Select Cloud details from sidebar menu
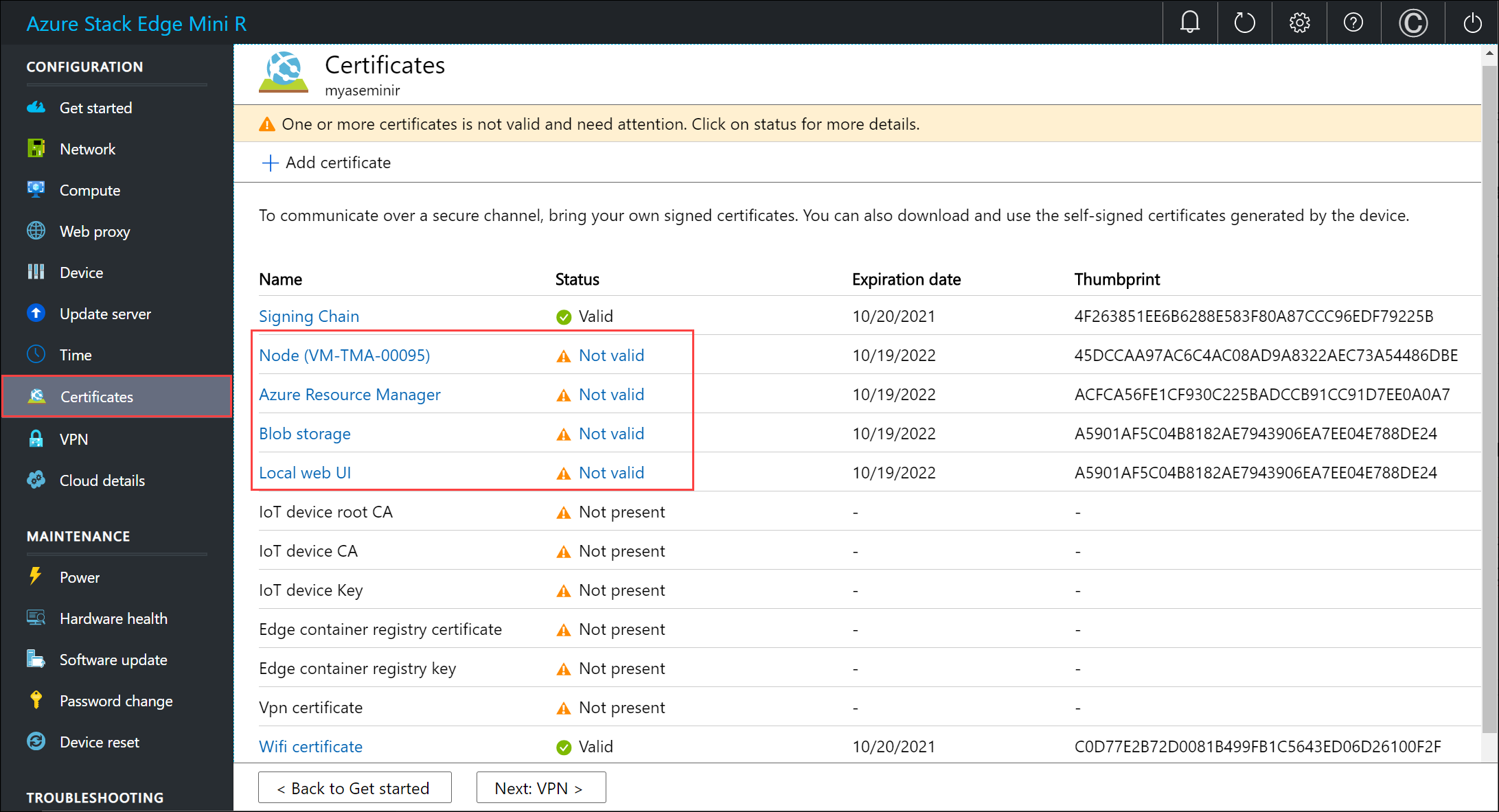Viewport: 1499px width, 812px height. [103, 479]
